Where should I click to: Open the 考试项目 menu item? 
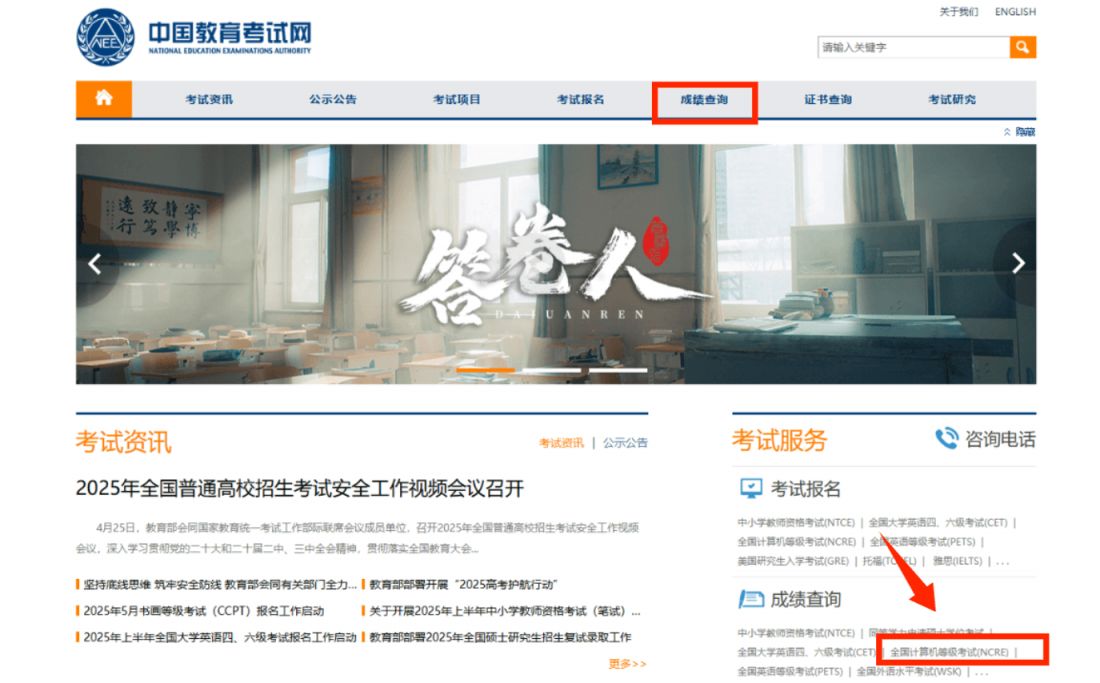(456, 98)
